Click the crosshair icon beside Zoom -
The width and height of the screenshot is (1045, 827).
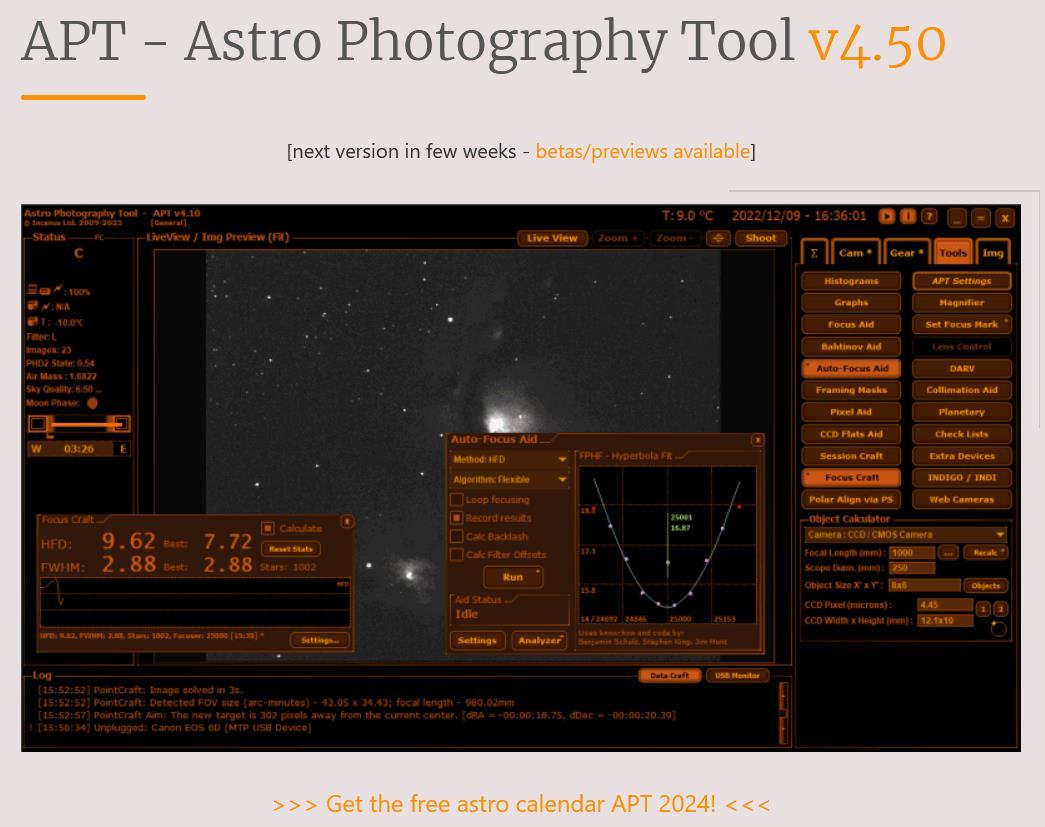[x=718, y=239]
